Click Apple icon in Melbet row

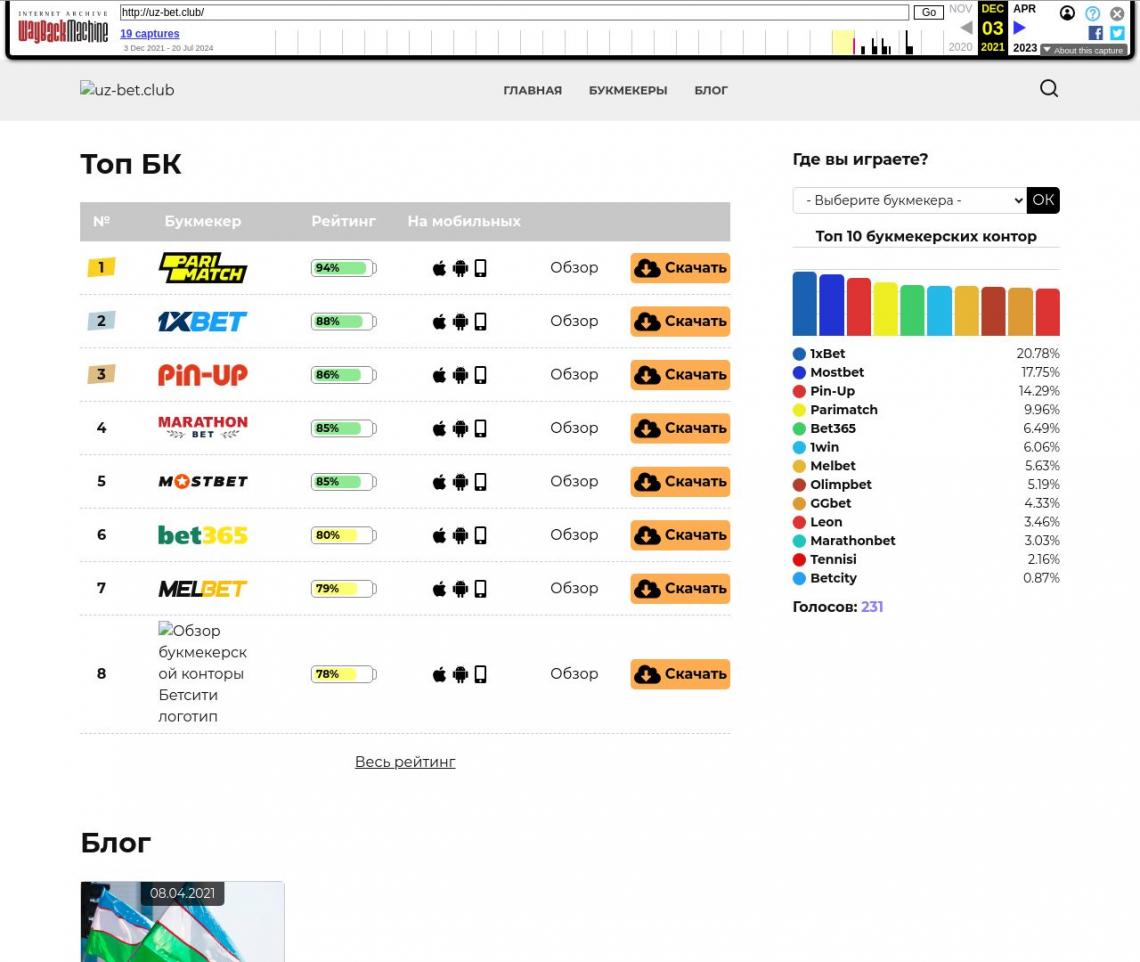pyautogui.click(x=439, y=589)
